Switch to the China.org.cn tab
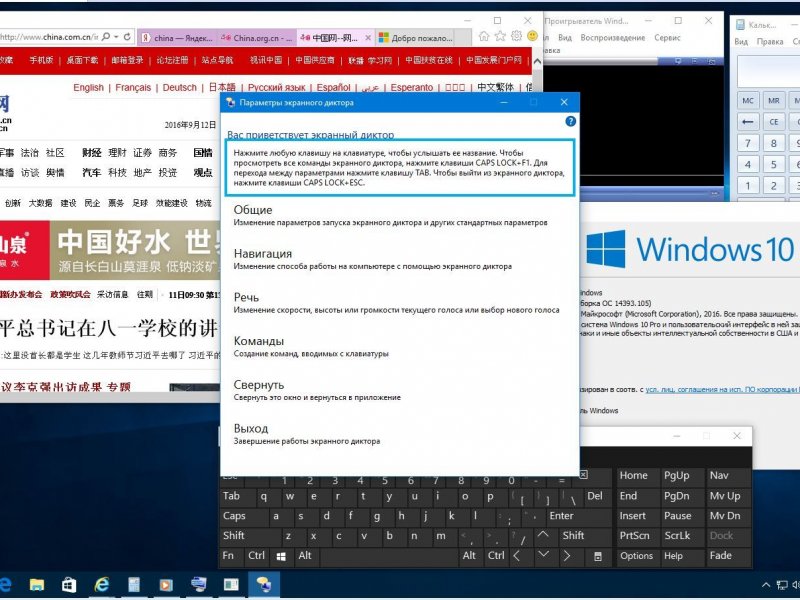The image size is (800, 600). click(x=257, y=38)
